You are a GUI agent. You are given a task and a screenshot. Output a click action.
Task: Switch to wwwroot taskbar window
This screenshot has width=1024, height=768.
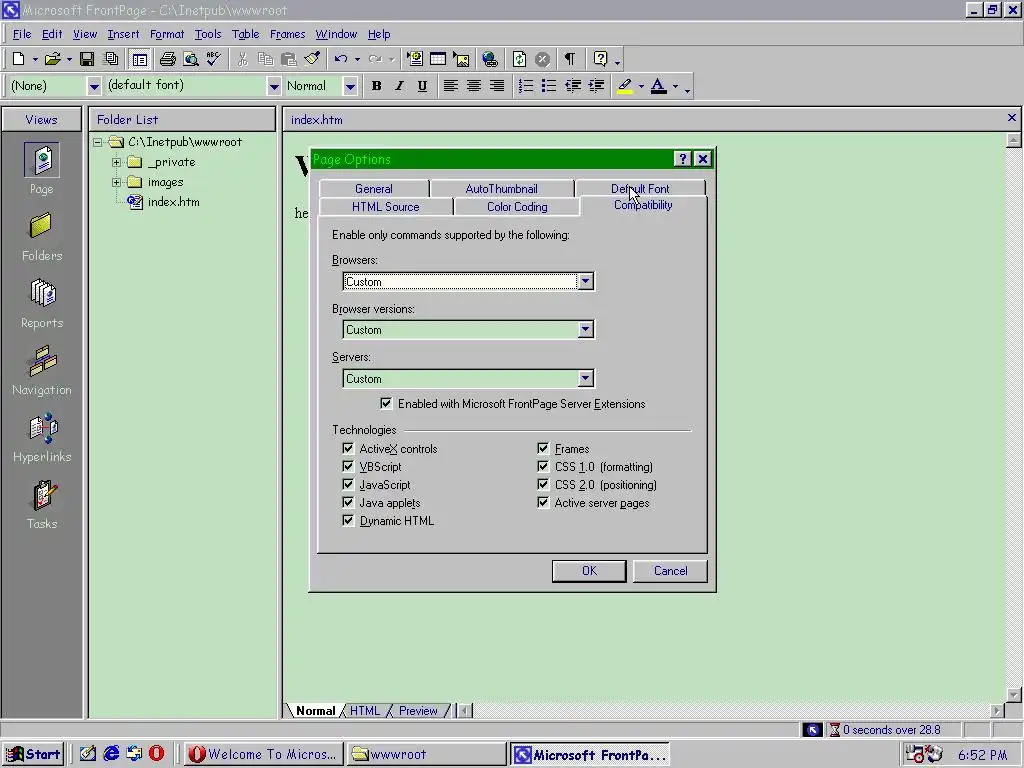coord(426,754)
